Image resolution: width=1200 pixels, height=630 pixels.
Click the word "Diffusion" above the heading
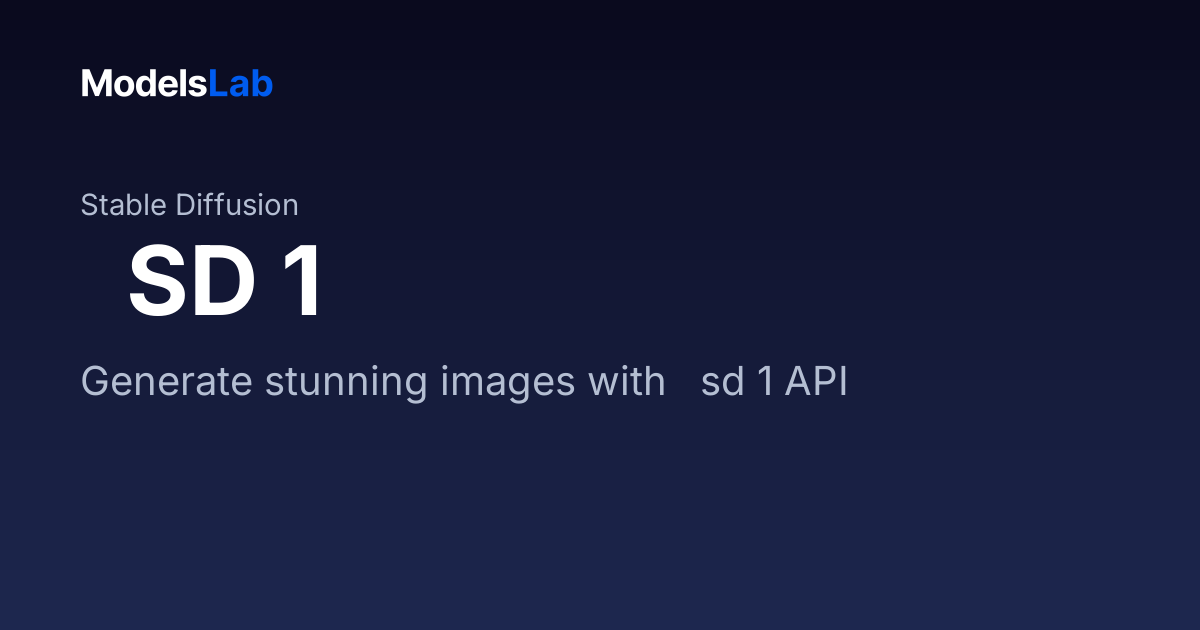point(237,205)
